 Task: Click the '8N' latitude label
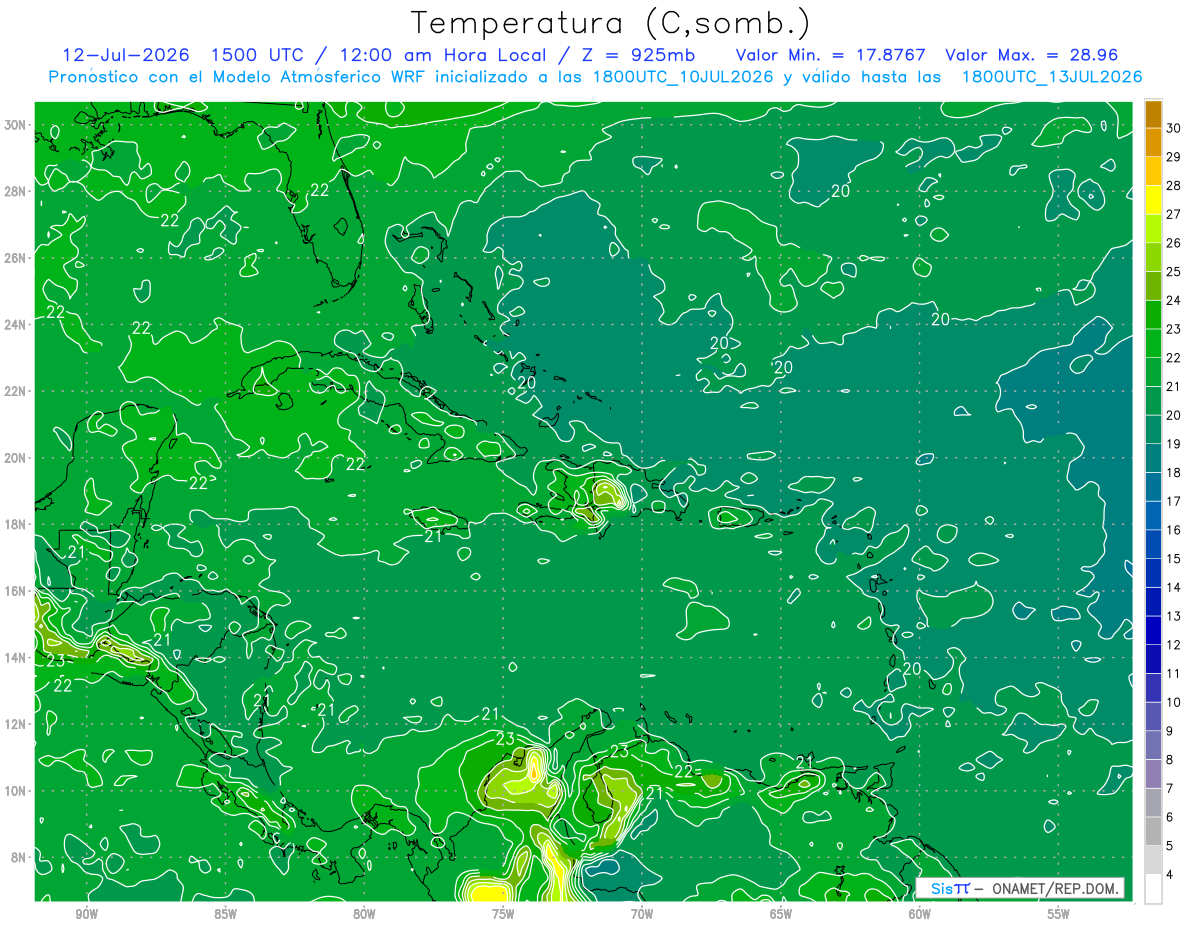20,857
